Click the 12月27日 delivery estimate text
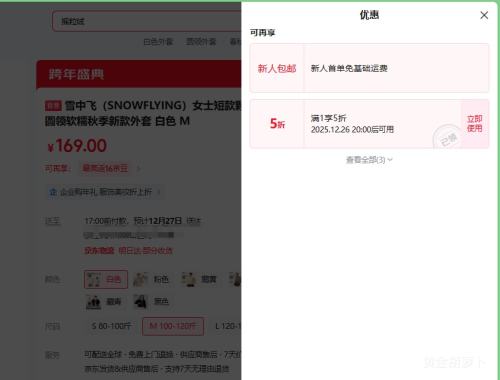Screen dimensions: 500x380 pos(165,221)
